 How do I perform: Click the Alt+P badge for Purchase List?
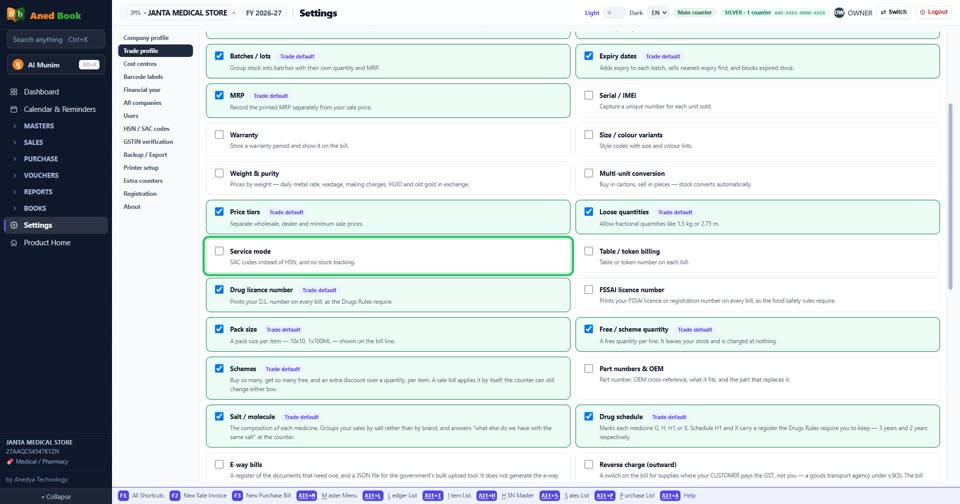(x=605, y=495)
